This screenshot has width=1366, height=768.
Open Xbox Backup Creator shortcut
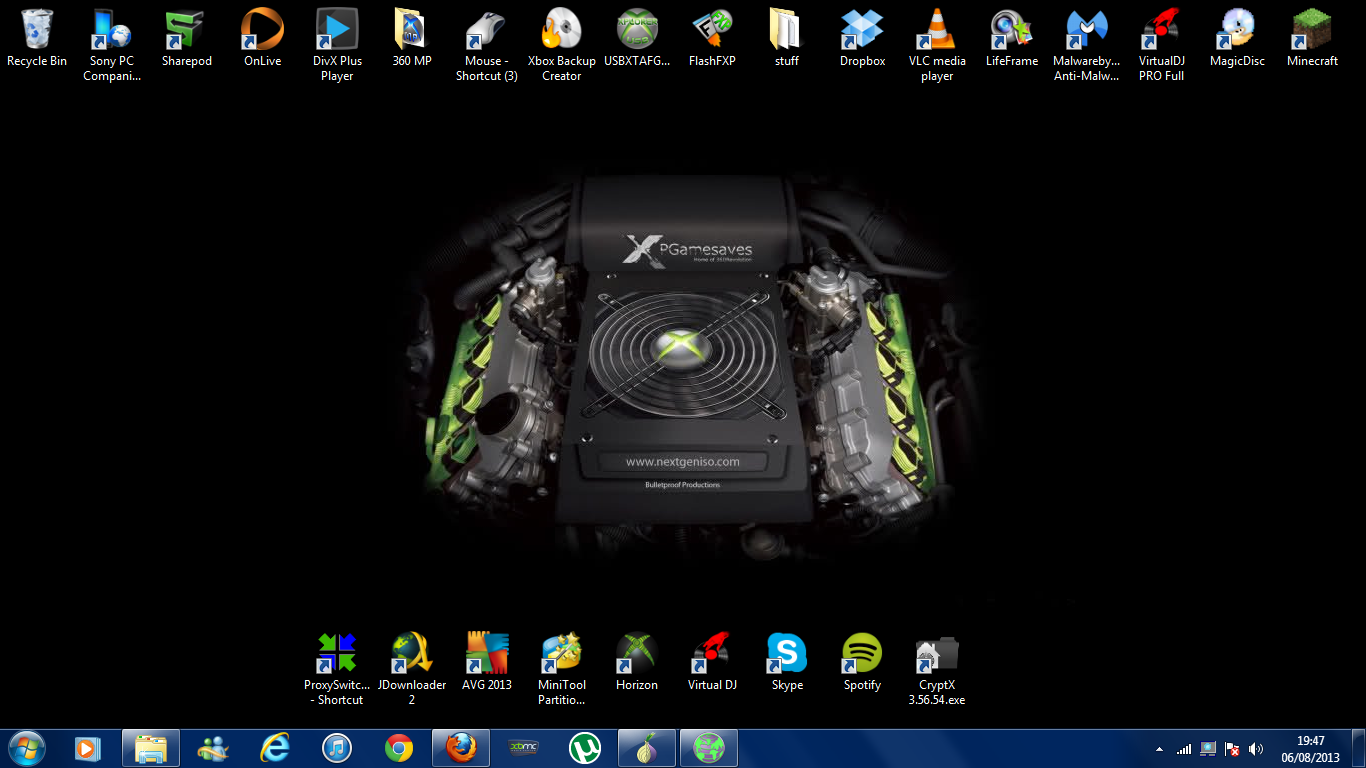click(x=562, y=30)
